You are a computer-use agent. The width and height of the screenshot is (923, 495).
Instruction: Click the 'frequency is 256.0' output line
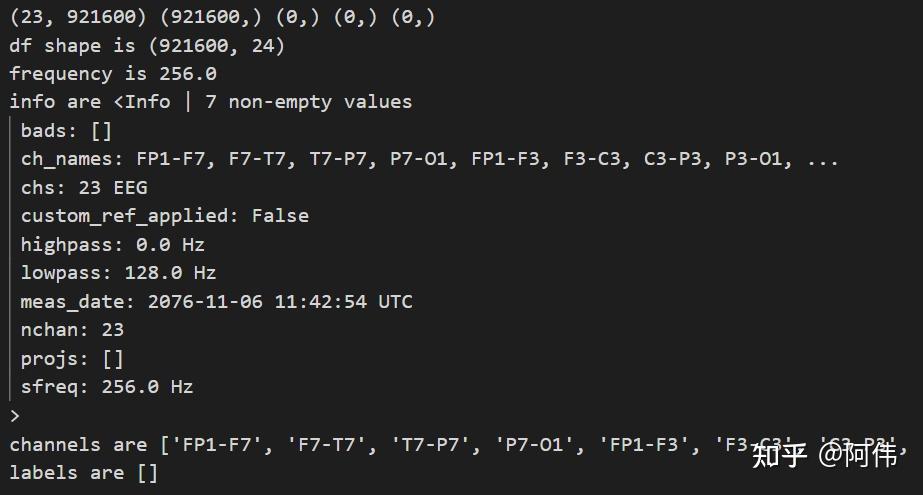113,74
